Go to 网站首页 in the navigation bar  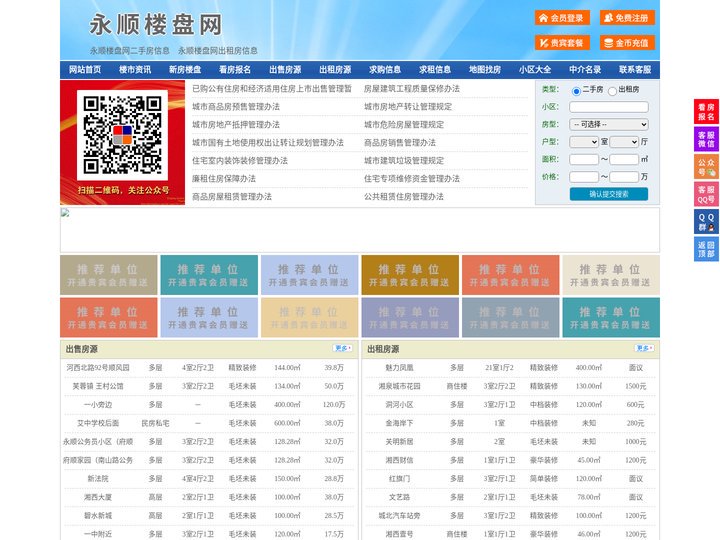tap(85, 70)
